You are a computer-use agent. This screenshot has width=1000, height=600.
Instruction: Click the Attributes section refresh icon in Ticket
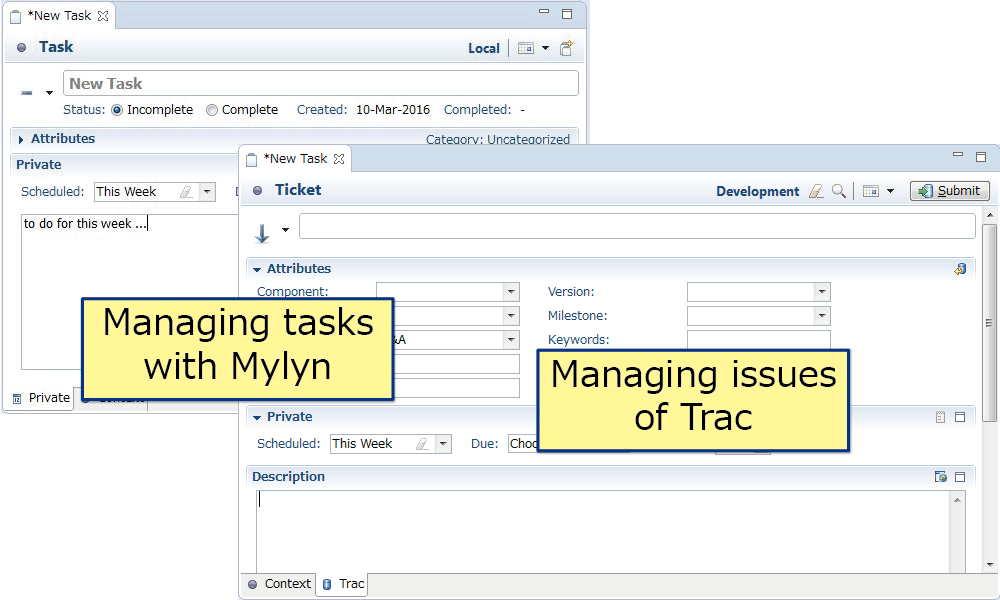point(960,269)
